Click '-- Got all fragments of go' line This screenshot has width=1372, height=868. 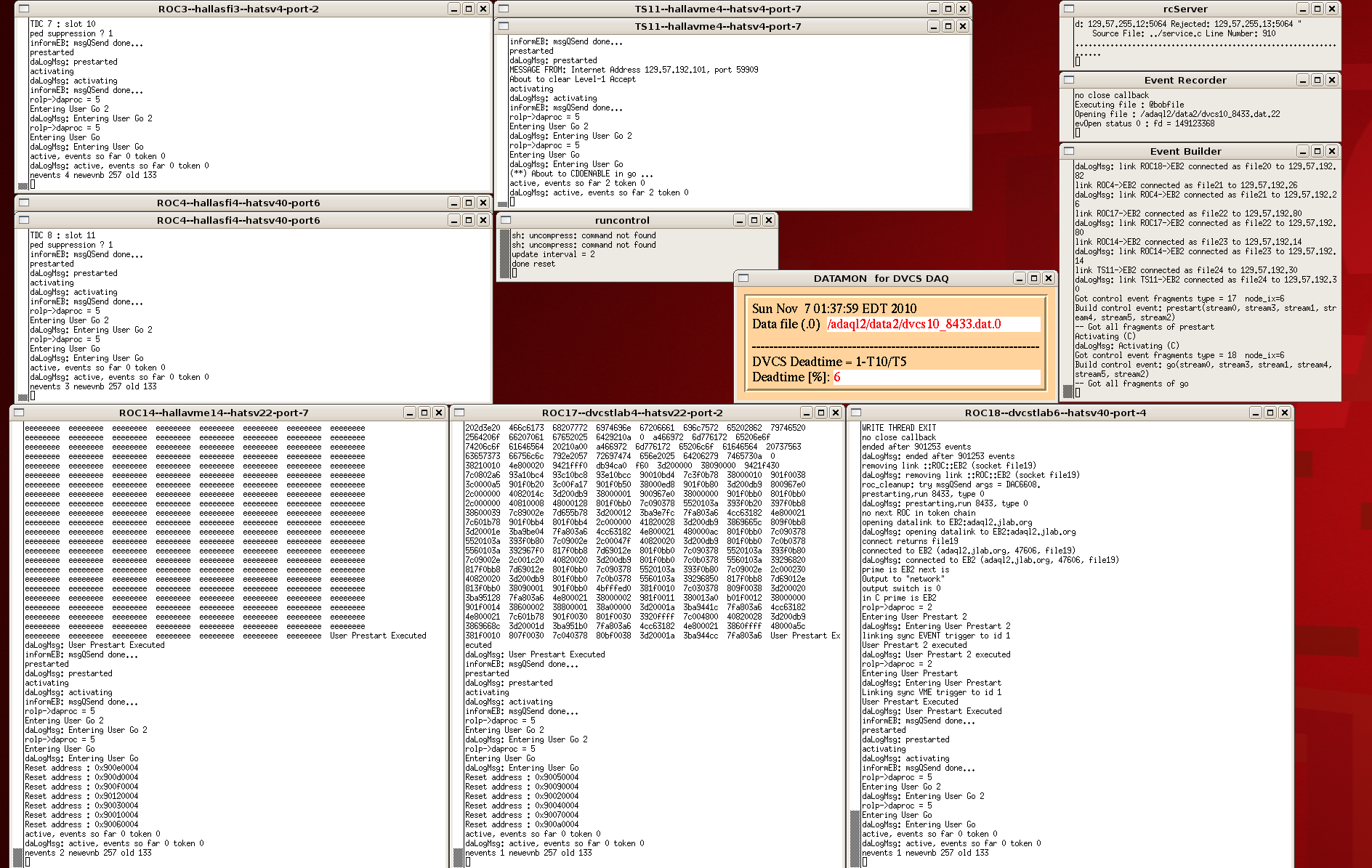[1132, 384]
